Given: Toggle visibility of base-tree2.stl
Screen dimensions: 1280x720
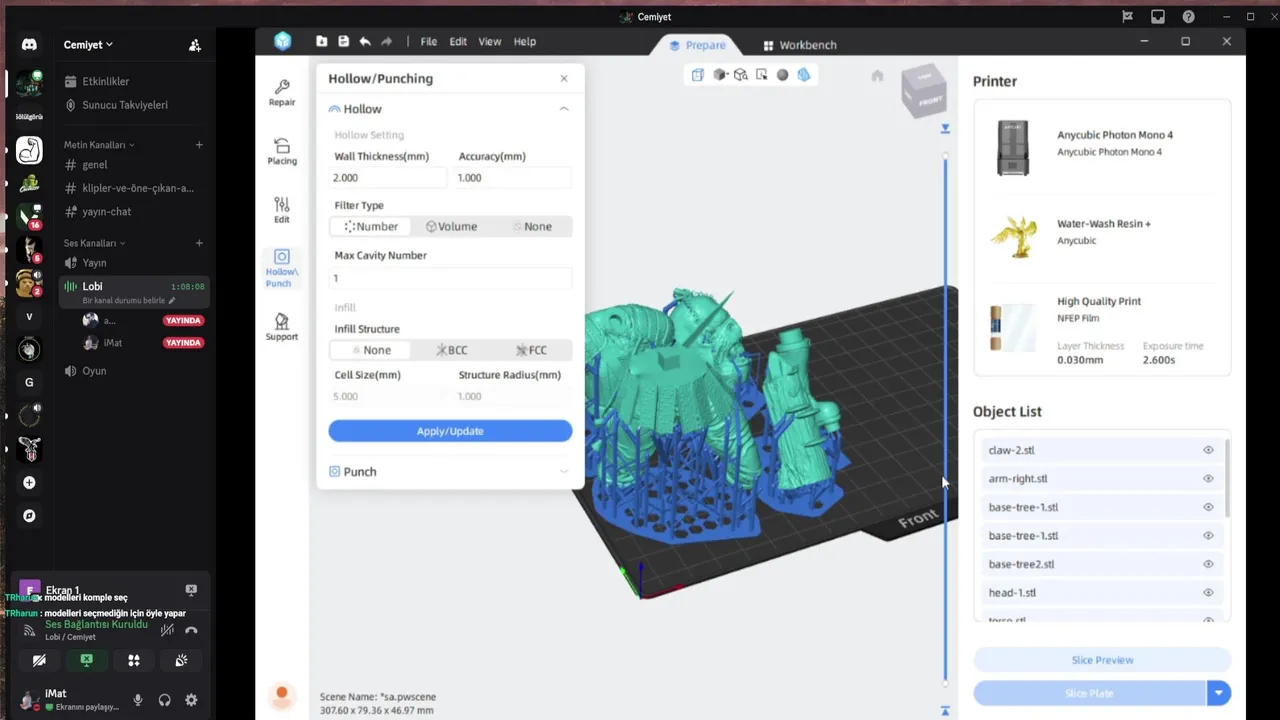Looking at the screenshot, I should (1208, 564).
